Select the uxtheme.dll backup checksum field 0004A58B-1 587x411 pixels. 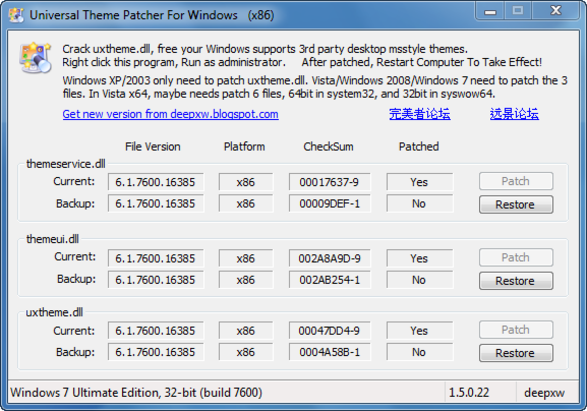coord(329,352)
